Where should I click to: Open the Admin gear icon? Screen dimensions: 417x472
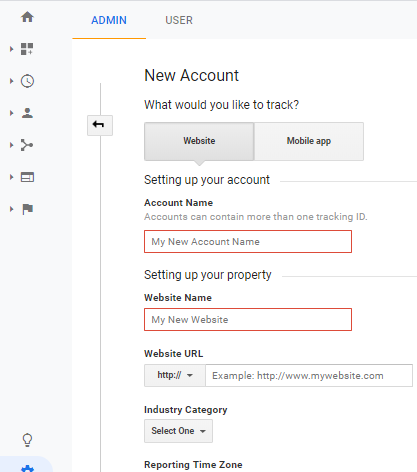point(27,468)
